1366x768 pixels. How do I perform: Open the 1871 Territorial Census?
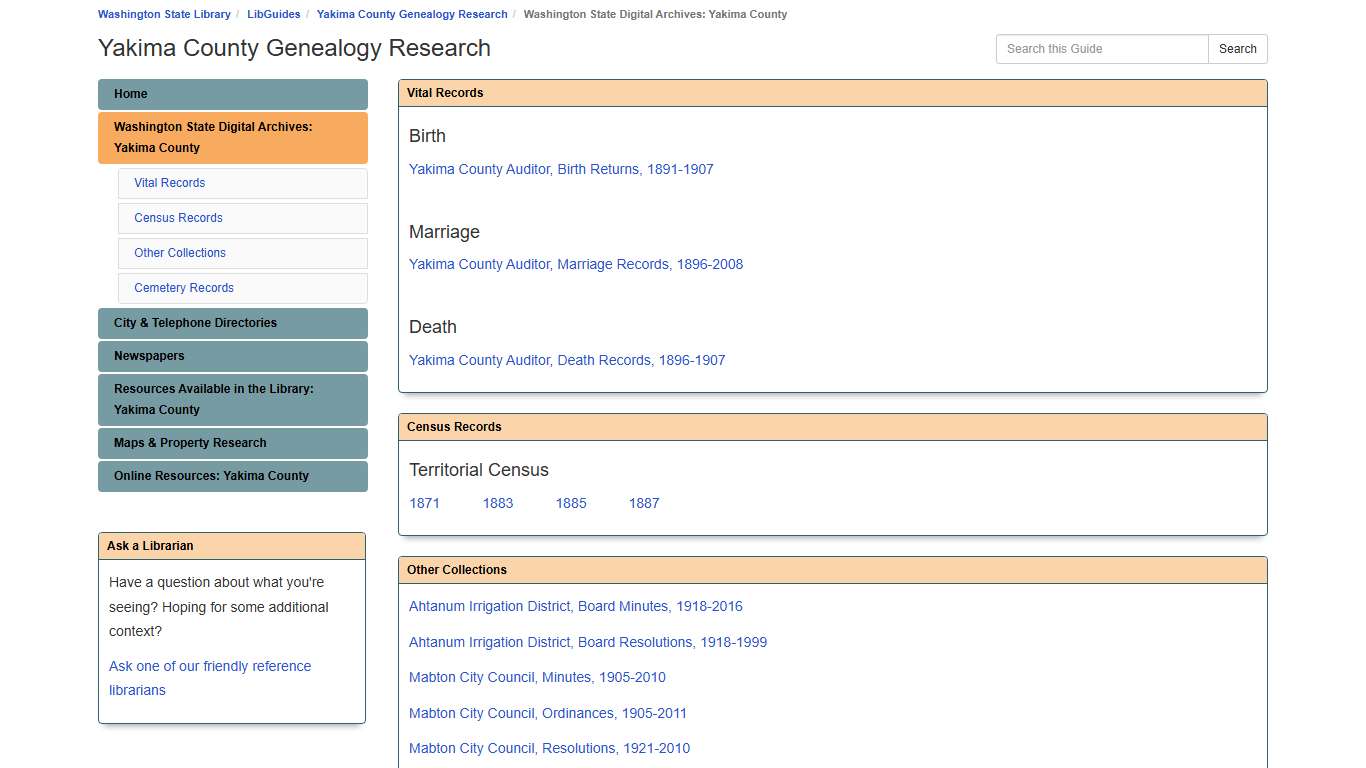pos(424,503)
